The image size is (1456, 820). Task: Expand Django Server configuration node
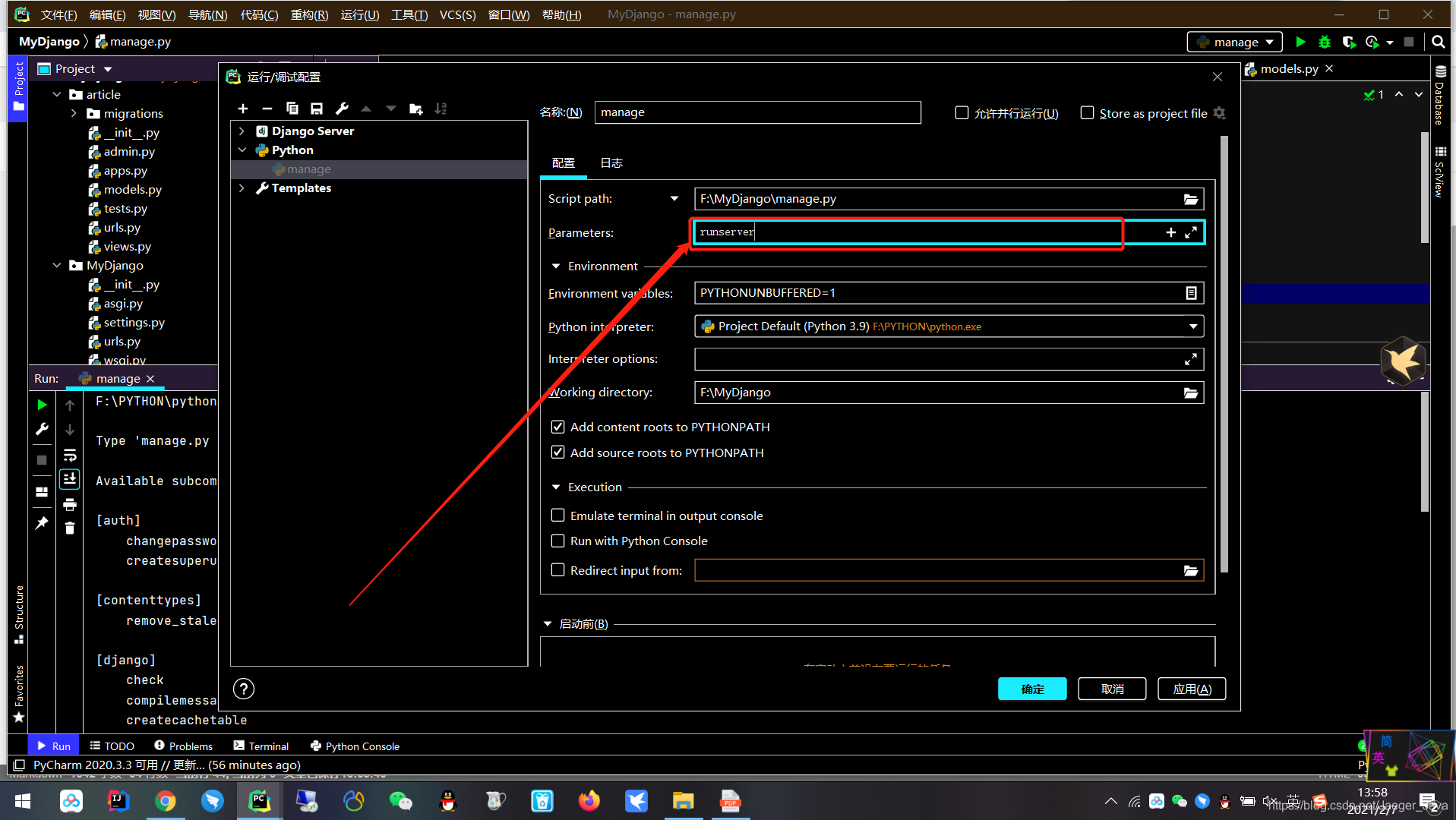pos(242,131)
